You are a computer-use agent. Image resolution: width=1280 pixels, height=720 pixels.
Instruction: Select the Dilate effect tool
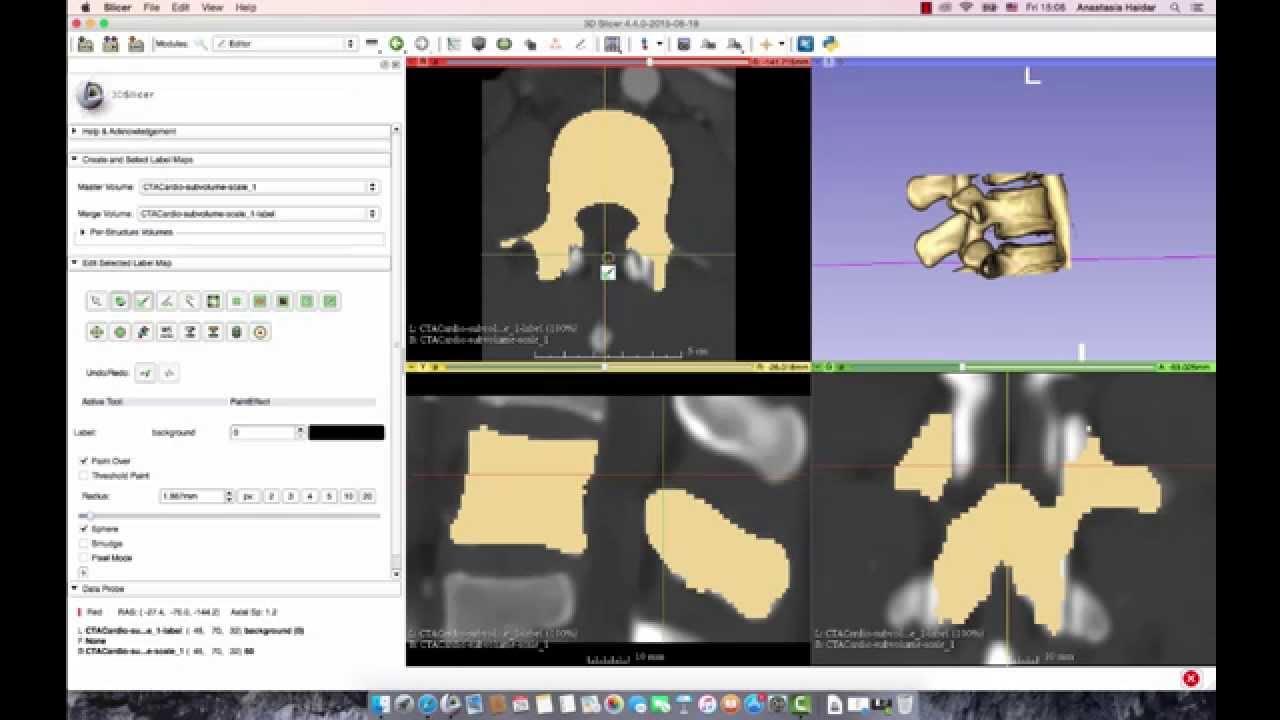click(120, 332)
